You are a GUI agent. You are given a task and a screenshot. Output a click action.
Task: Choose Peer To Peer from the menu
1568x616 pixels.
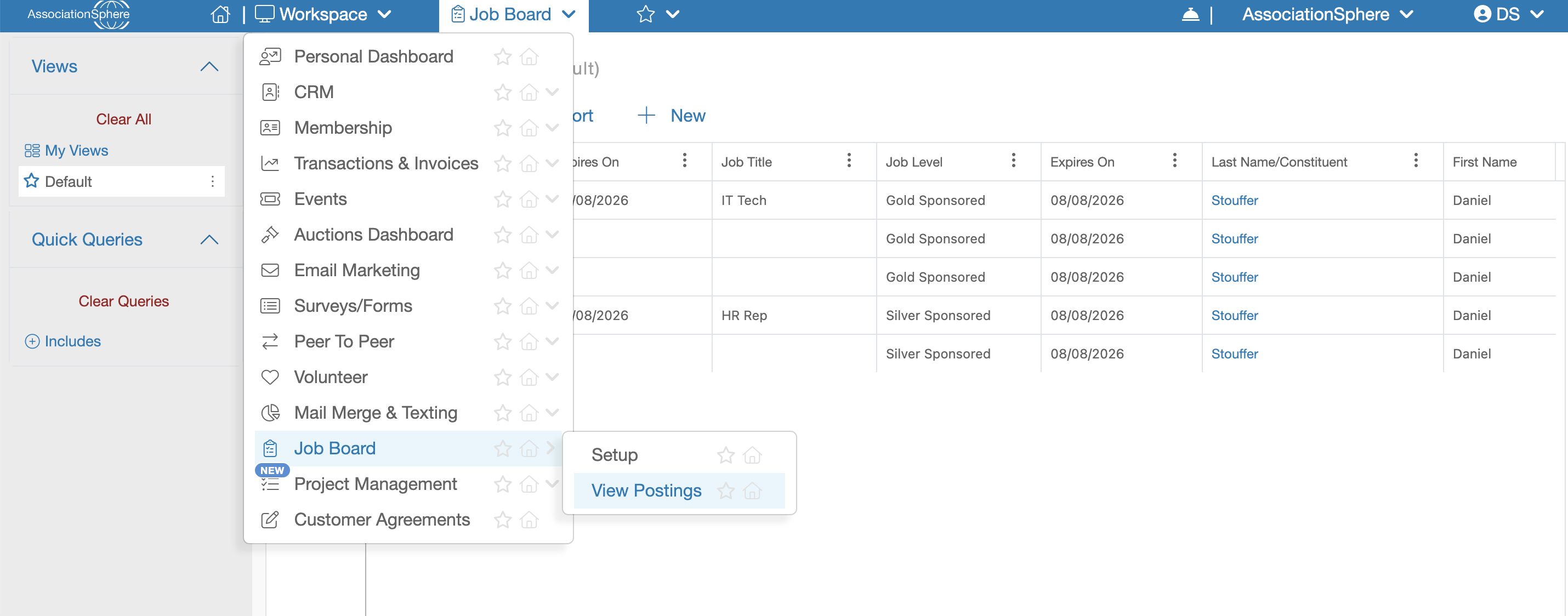coord(344,341)
